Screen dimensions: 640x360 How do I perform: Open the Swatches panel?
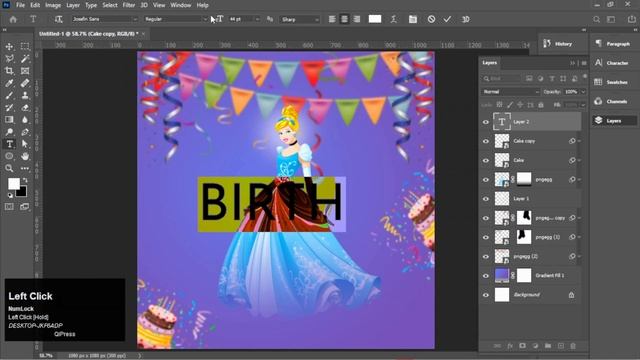click(613, 82)
